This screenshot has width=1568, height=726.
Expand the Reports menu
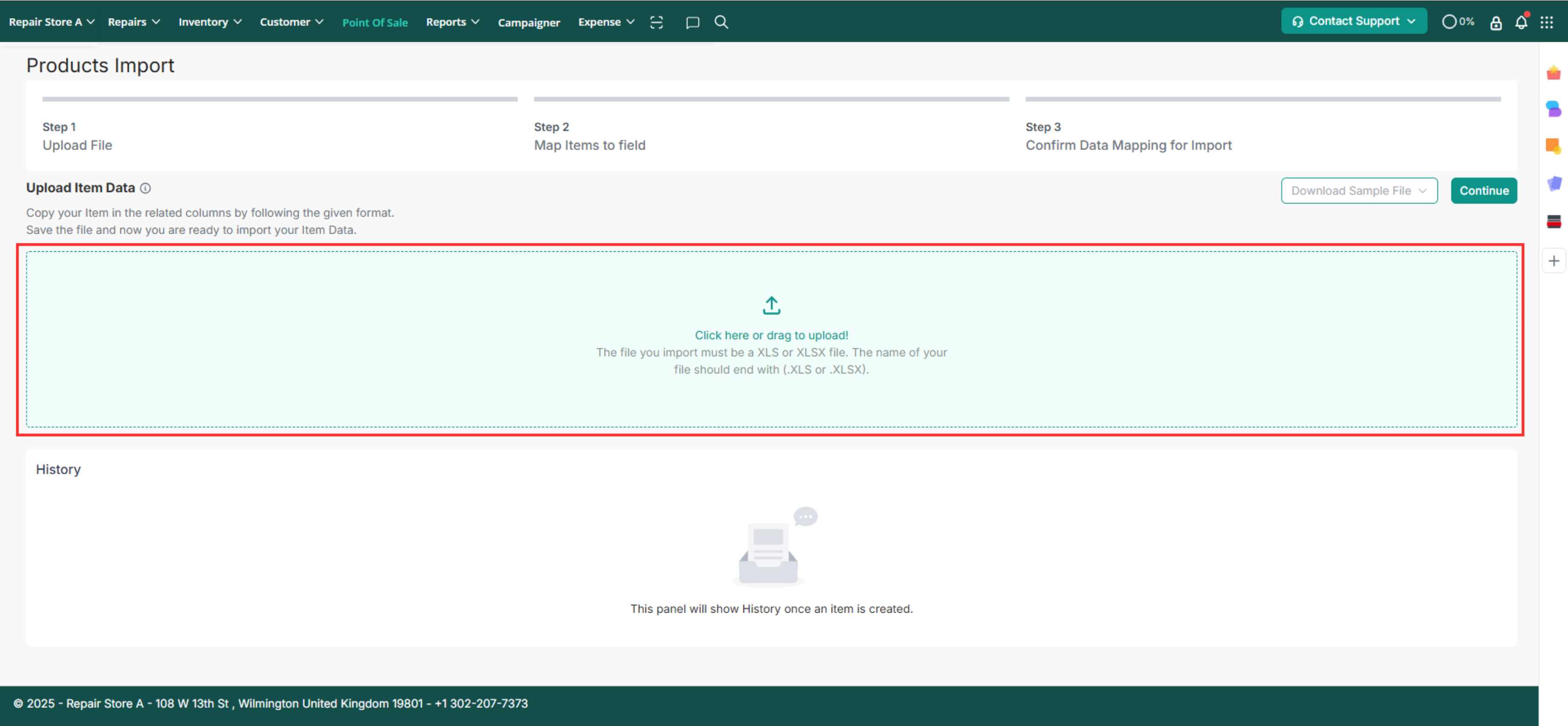pyautogui.click(x=453, y=22)
